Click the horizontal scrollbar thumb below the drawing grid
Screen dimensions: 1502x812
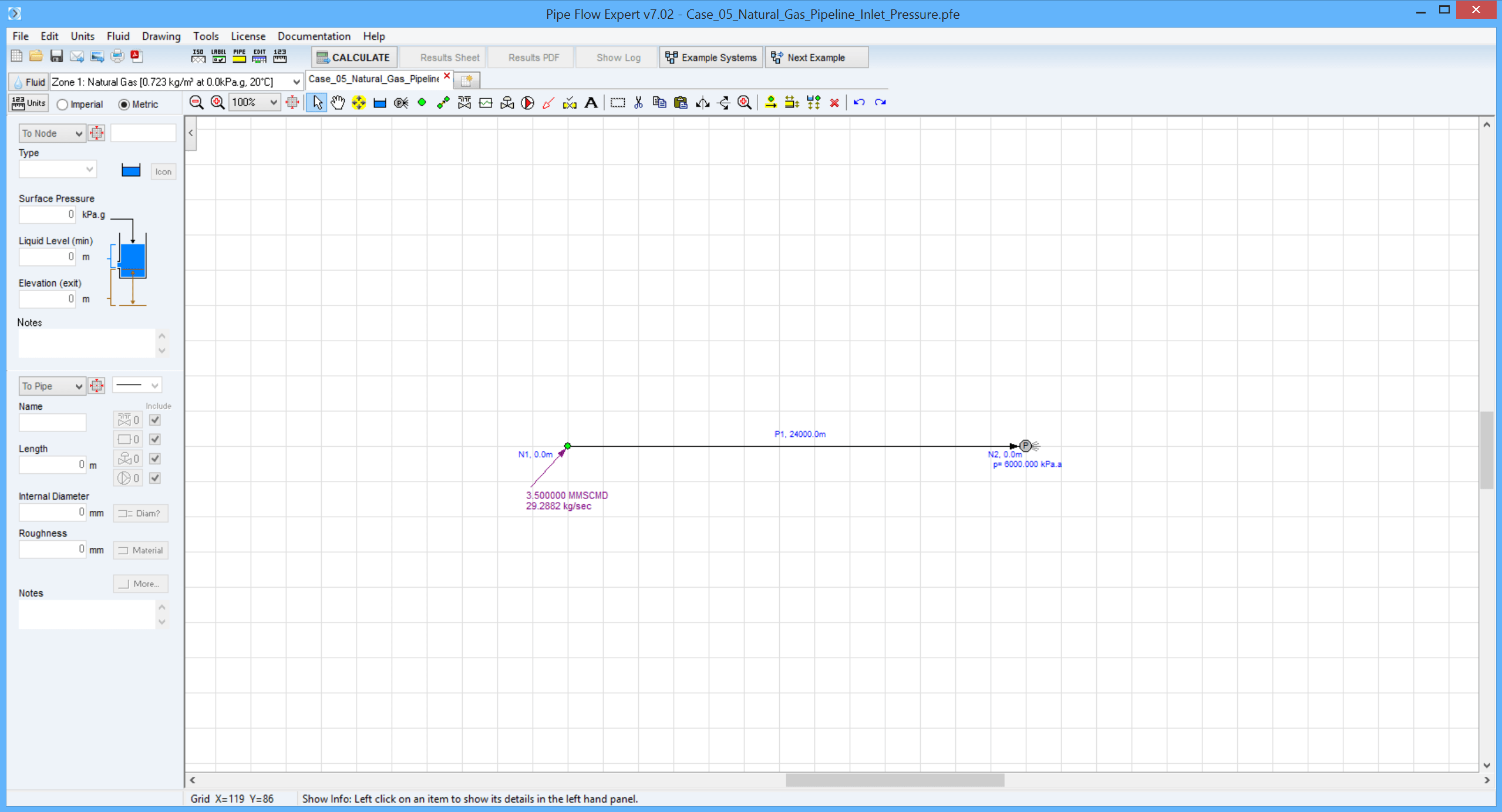pos(894,780)
